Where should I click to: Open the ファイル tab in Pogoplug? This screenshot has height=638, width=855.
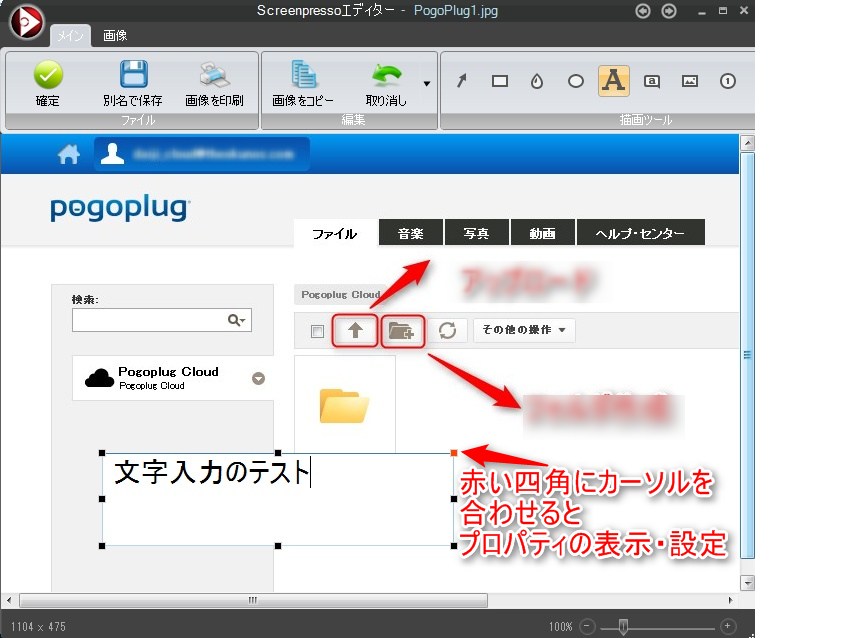pos(335,233)
